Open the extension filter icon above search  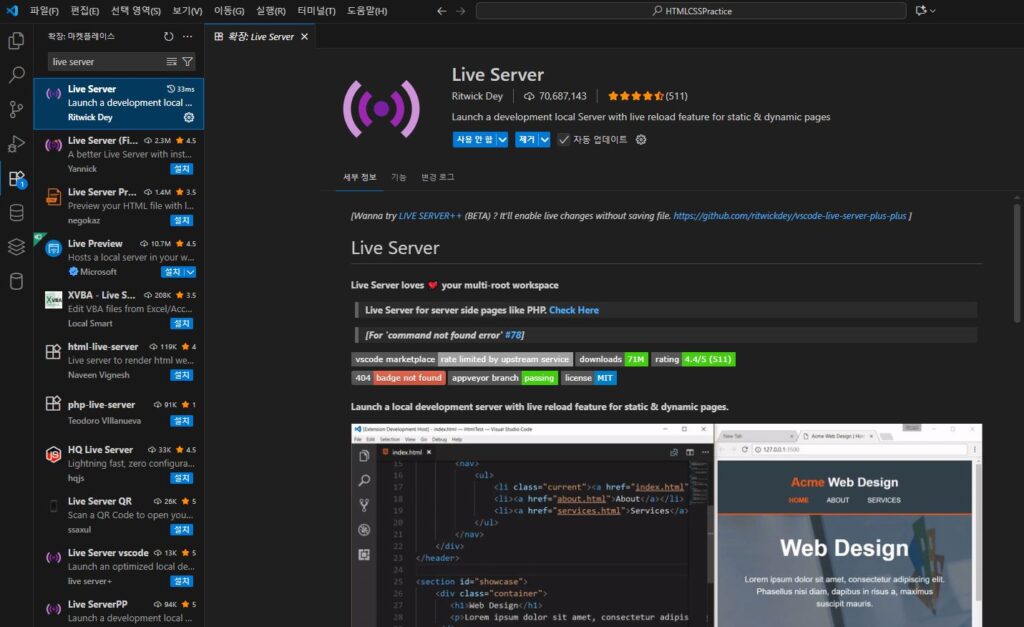(x=188, y=62)
